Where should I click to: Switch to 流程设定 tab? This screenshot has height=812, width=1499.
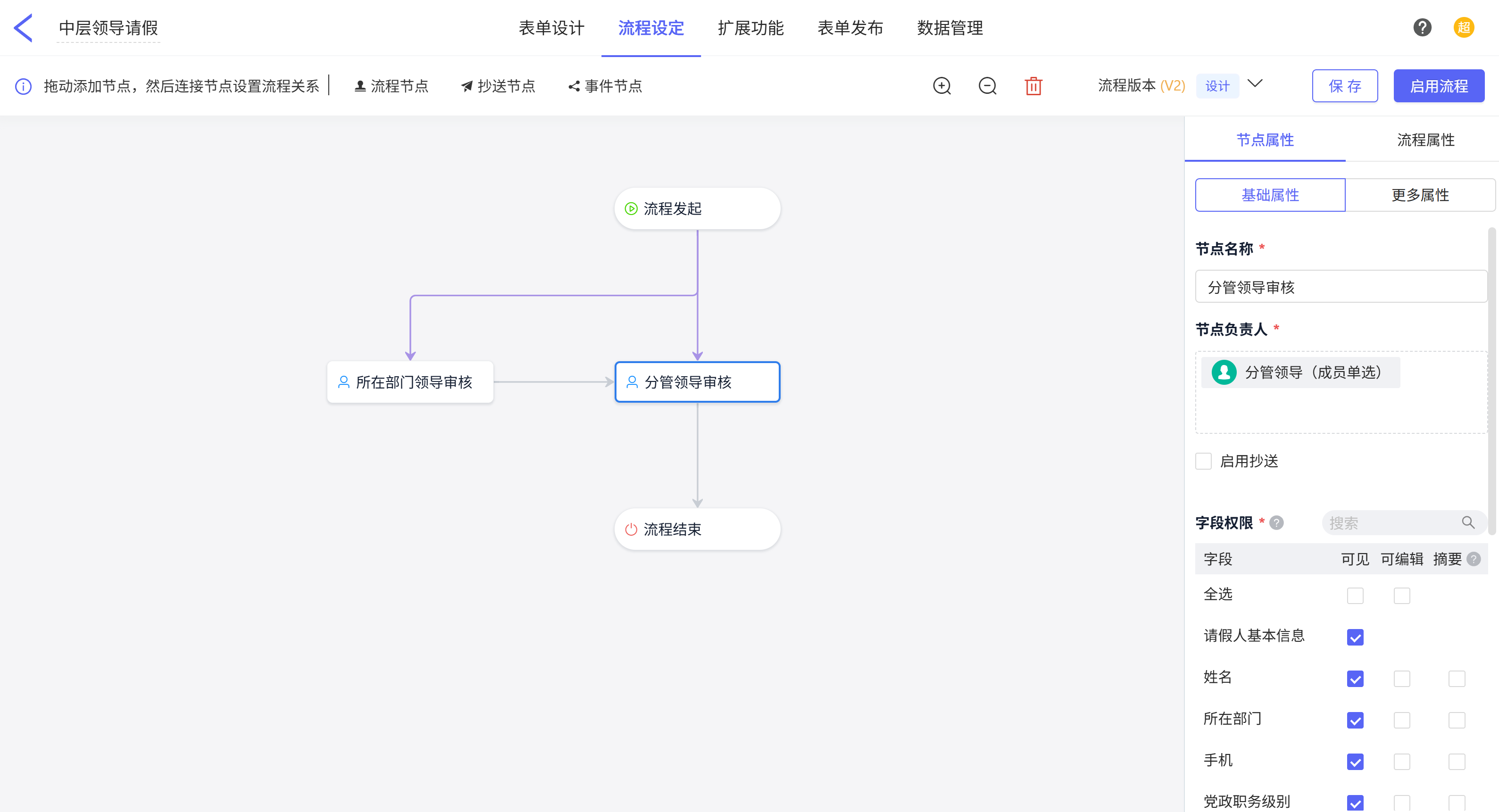[x=650, y=28]
